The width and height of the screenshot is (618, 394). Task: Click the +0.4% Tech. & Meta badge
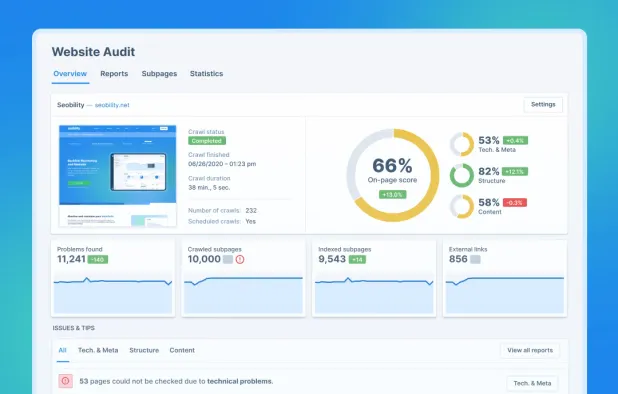point(515,141)
